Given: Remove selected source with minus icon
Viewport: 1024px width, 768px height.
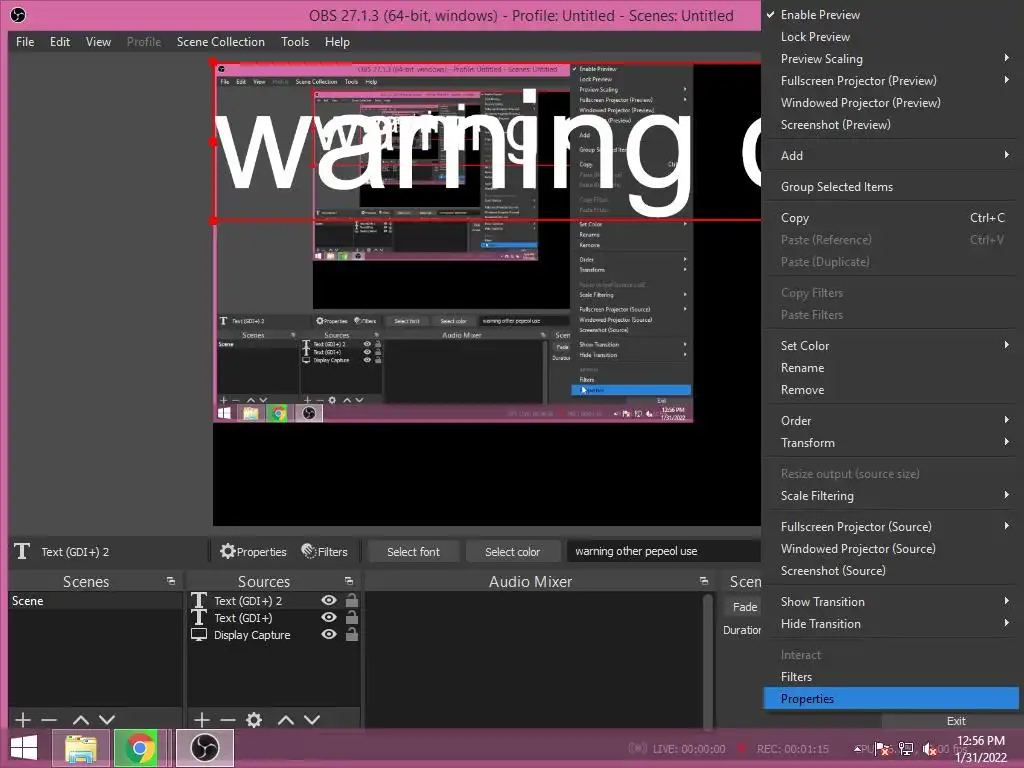Looking at the screenshot, I should pyautogui.click(x=228, y=720).
